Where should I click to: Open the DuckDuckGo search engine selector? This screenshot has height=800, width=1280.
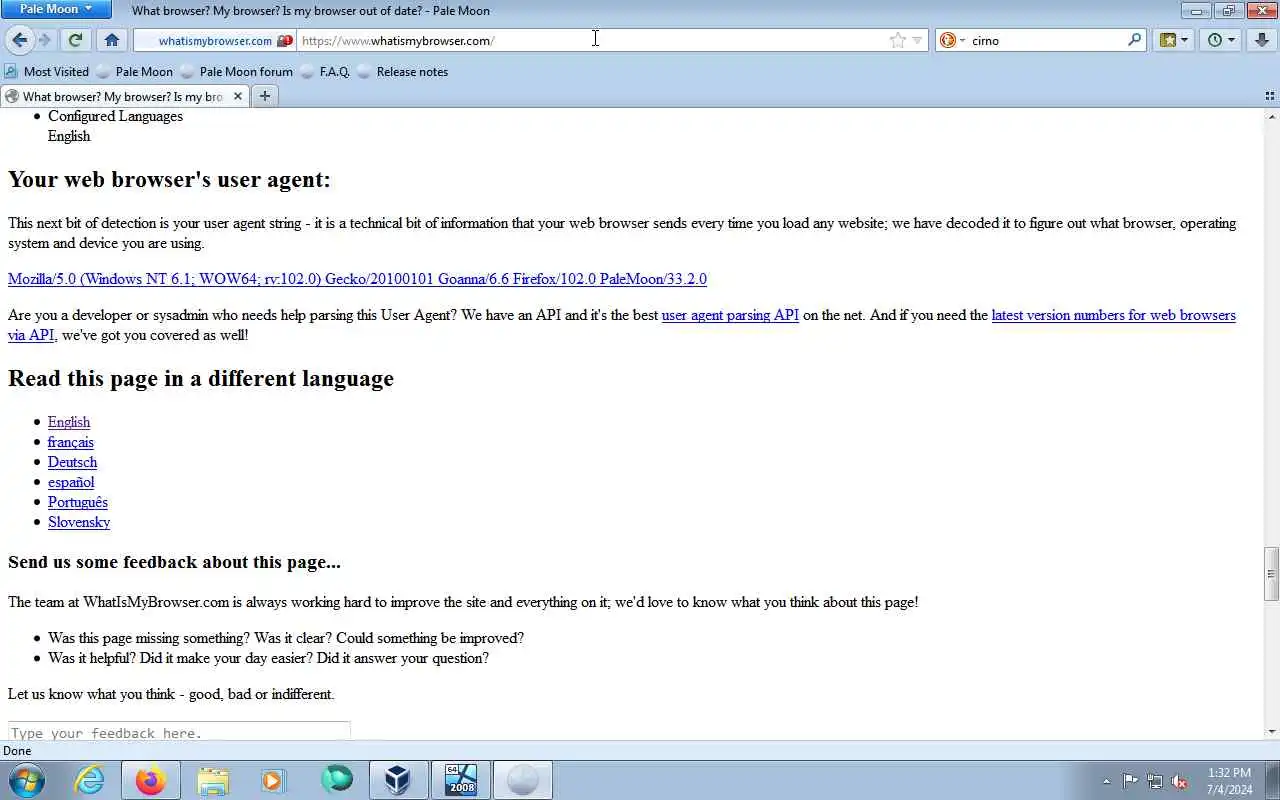953,40
